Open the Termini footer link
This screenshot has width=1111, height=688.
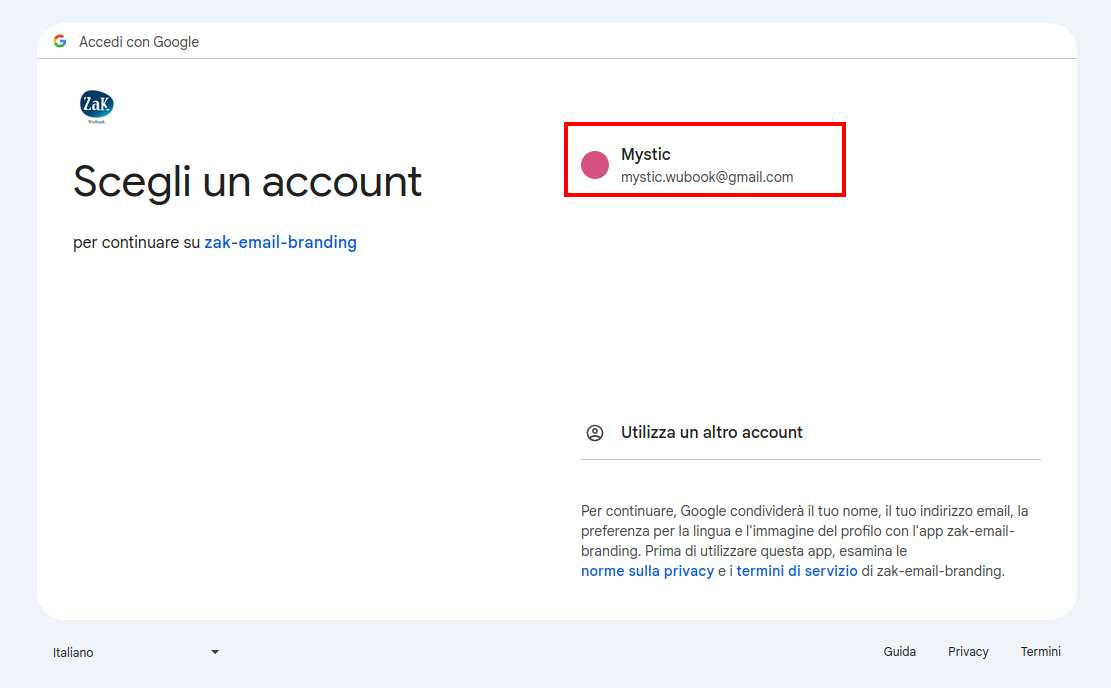click(1040, 652)
